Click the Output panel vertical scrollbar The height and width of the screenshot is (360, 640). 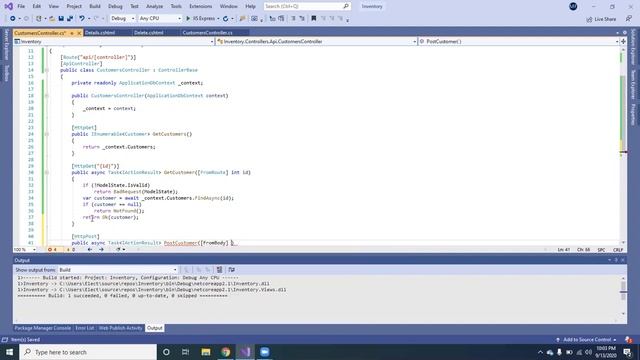(623, 296)
